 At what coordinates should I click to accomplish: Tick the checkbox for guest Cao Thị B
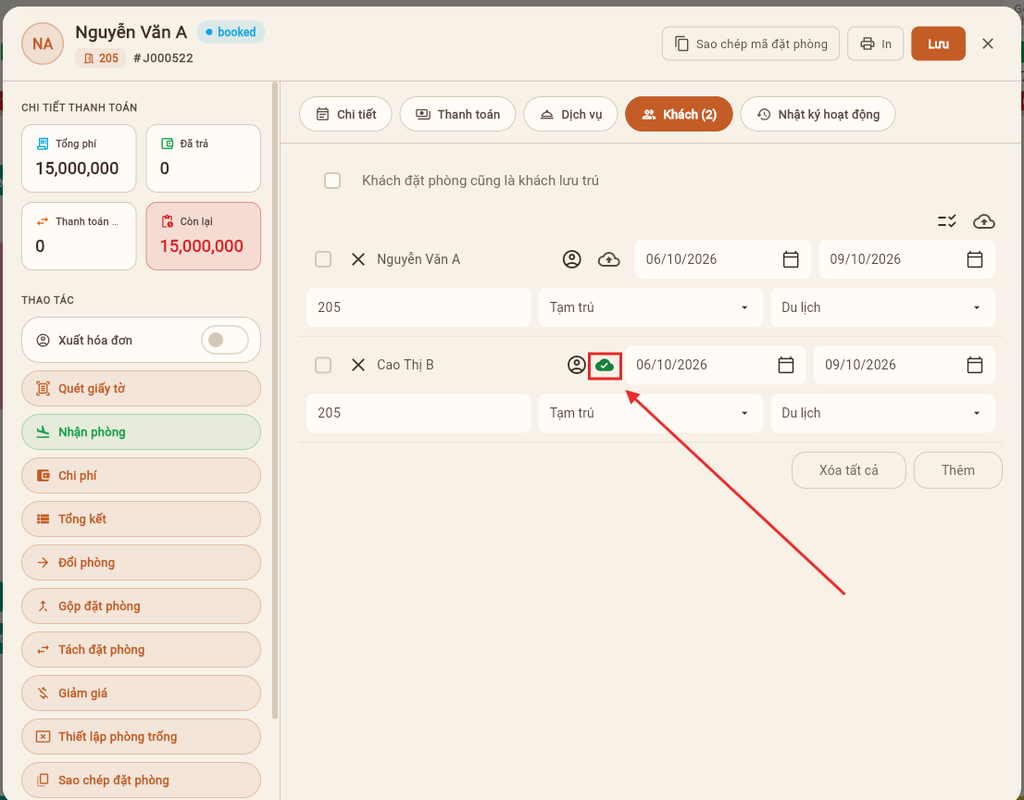(323, 365)
